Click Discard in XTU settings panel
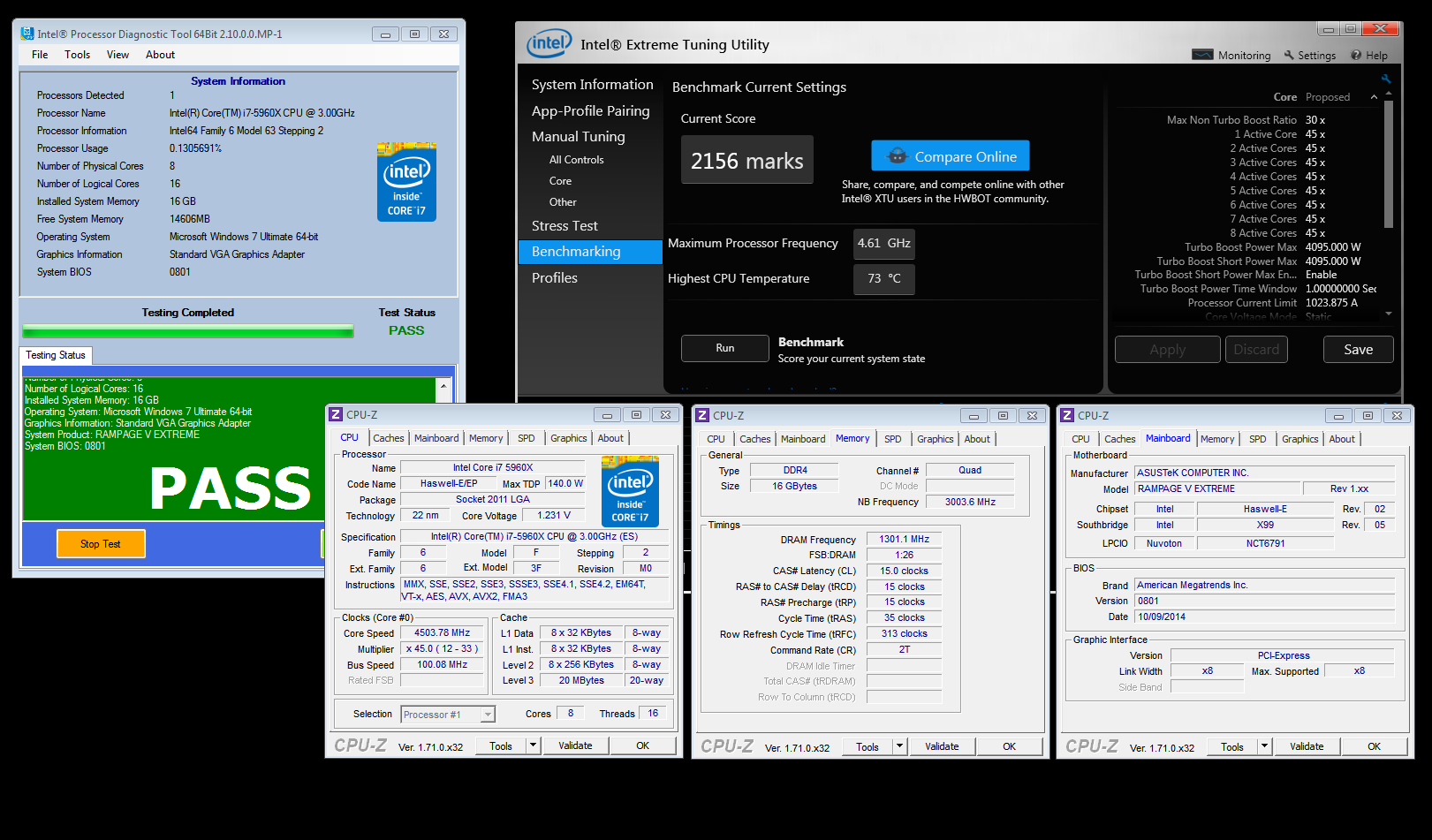The height and width of the screenshot is (840, 1432). (1256, 349)
